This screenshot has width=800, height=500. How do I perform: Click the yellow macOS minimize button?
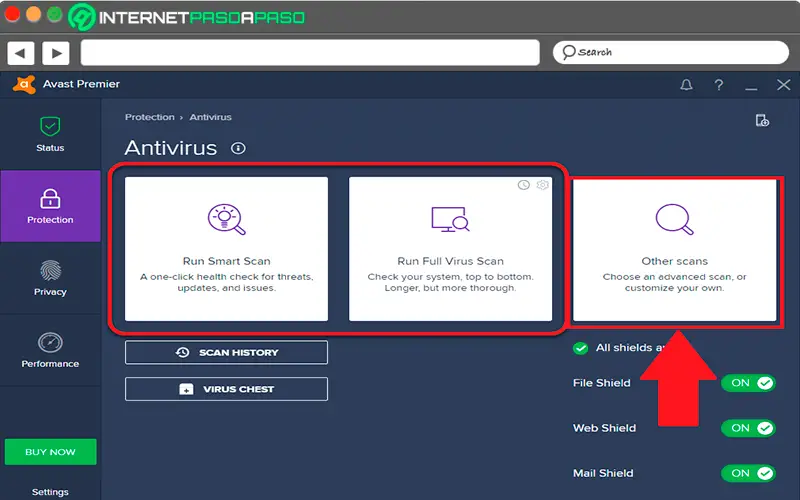[33, 14]
